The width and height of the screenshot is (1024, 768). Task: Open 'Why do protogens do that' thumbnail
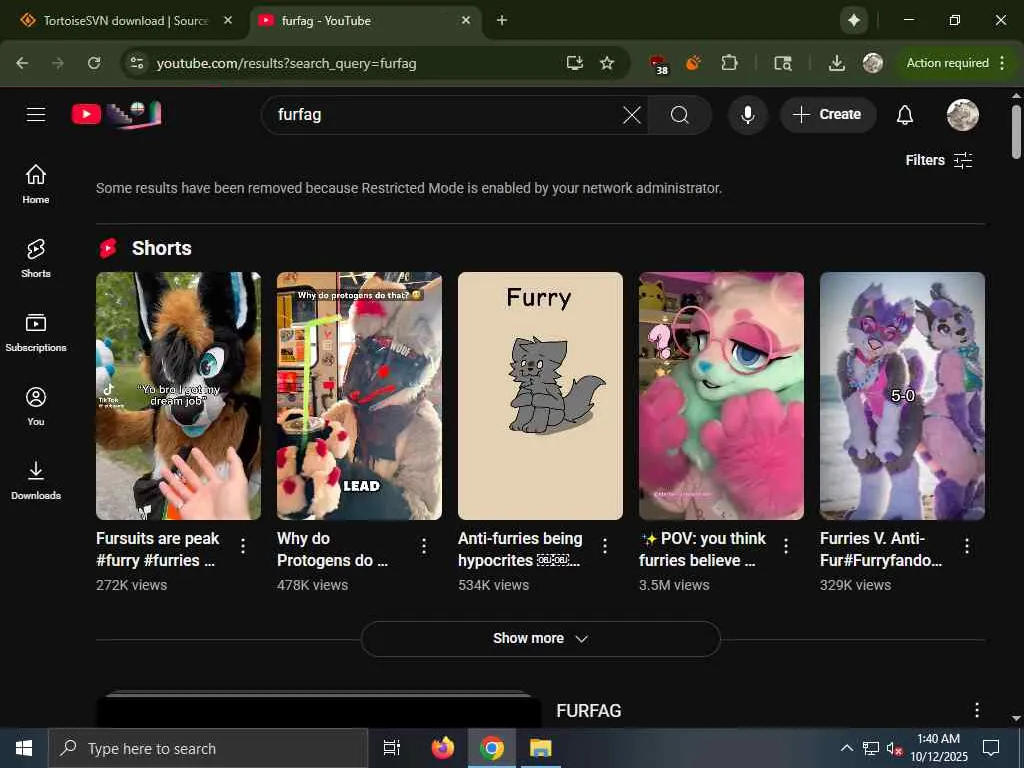[359, 396]
